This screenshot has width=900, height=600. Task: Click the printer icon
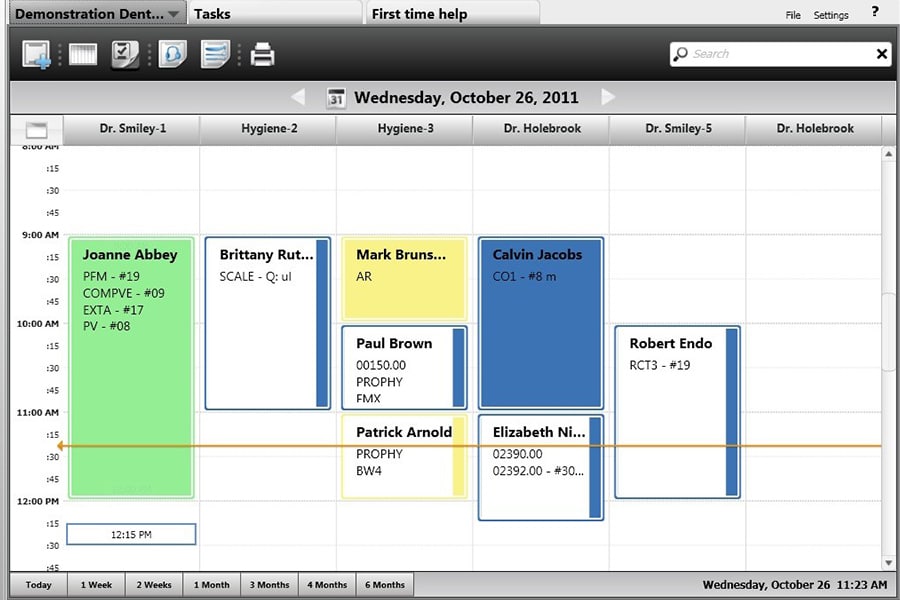click(262, 55)
